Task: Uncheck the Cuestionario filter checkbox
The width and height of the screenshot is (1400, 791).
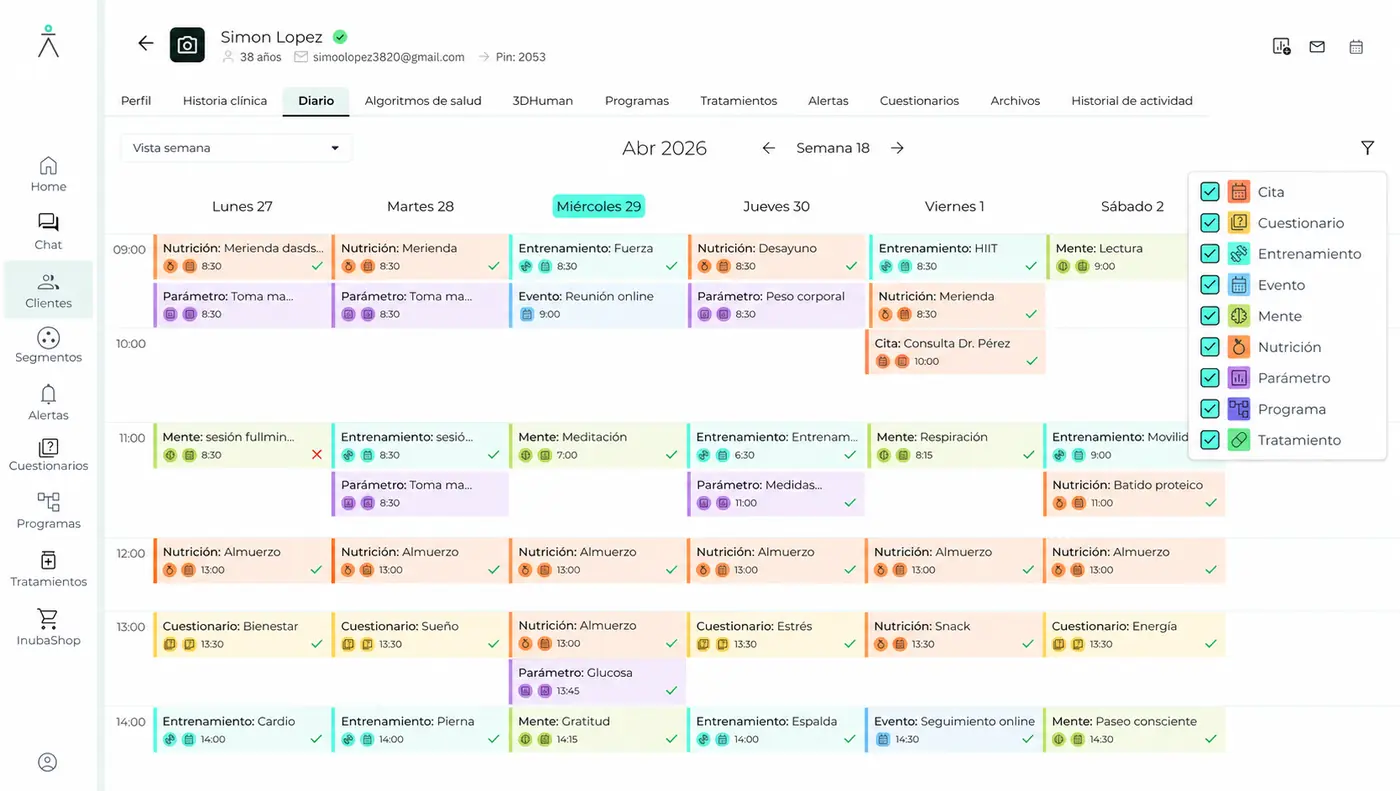Action: pyautogui.click(x=1210, y=223)
